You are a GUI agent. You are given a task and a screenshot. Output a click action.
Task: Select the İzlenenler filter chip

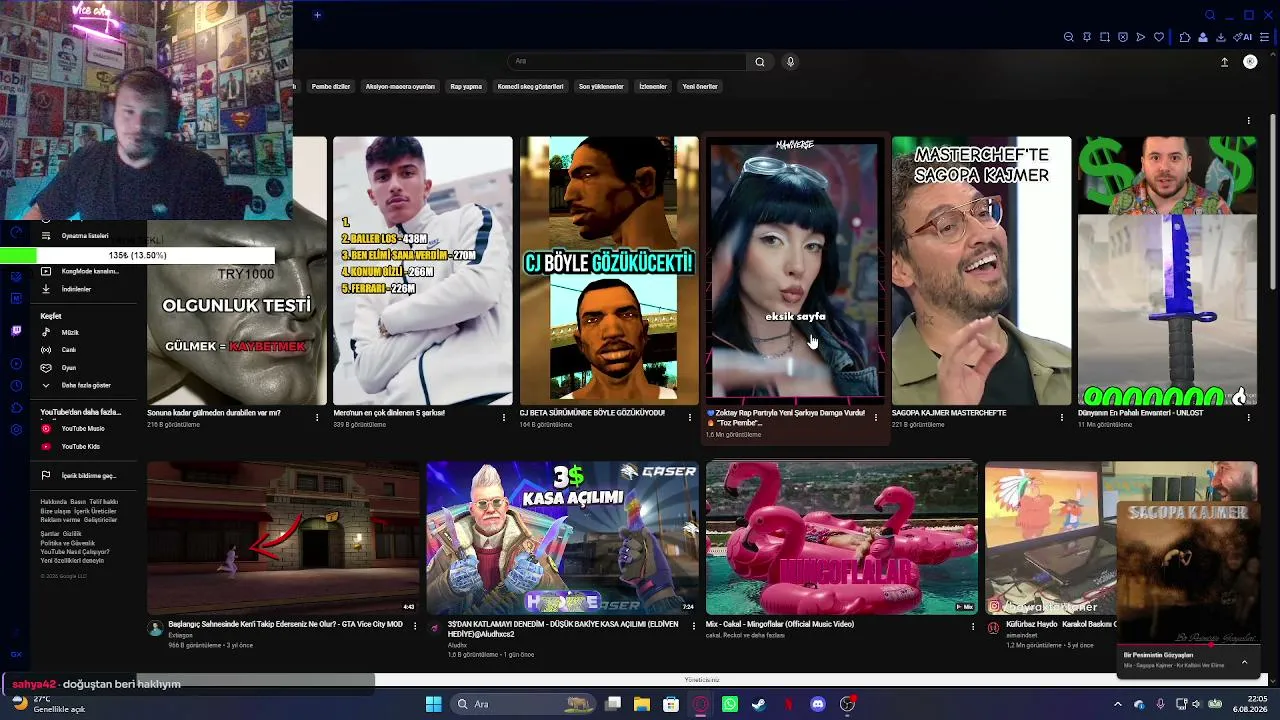pyautogui.click(x=653, y=87)
